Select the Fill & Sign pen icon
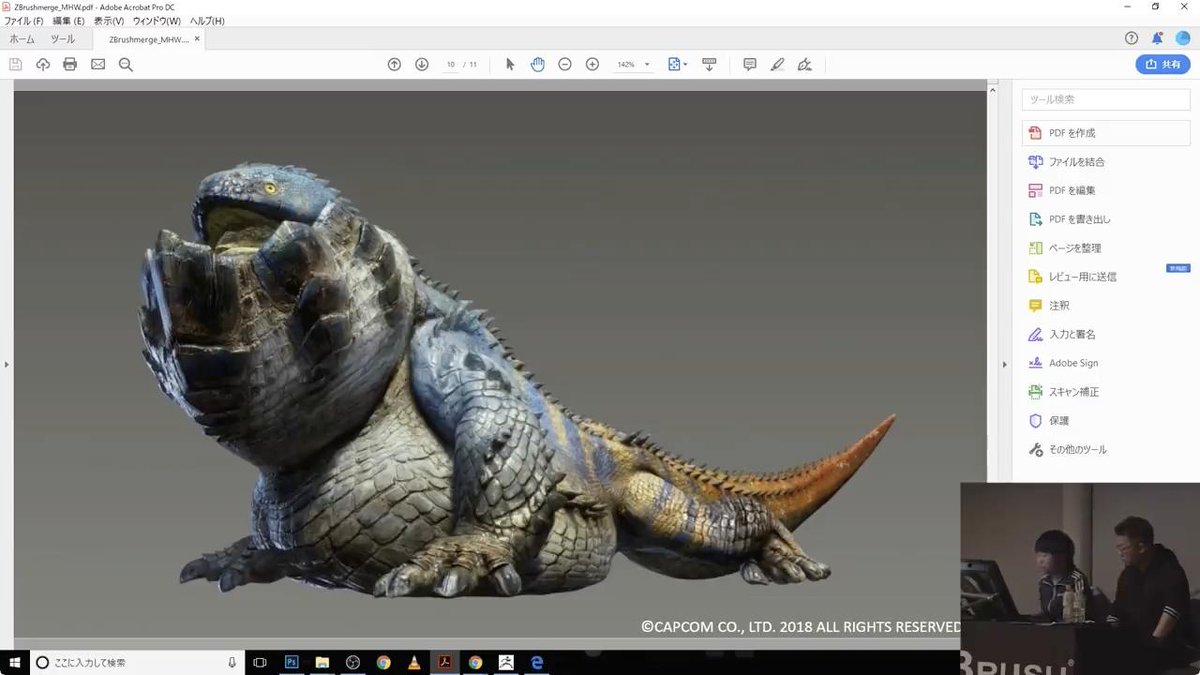This screenshot has height=675, width=1200. click(777, 63)
